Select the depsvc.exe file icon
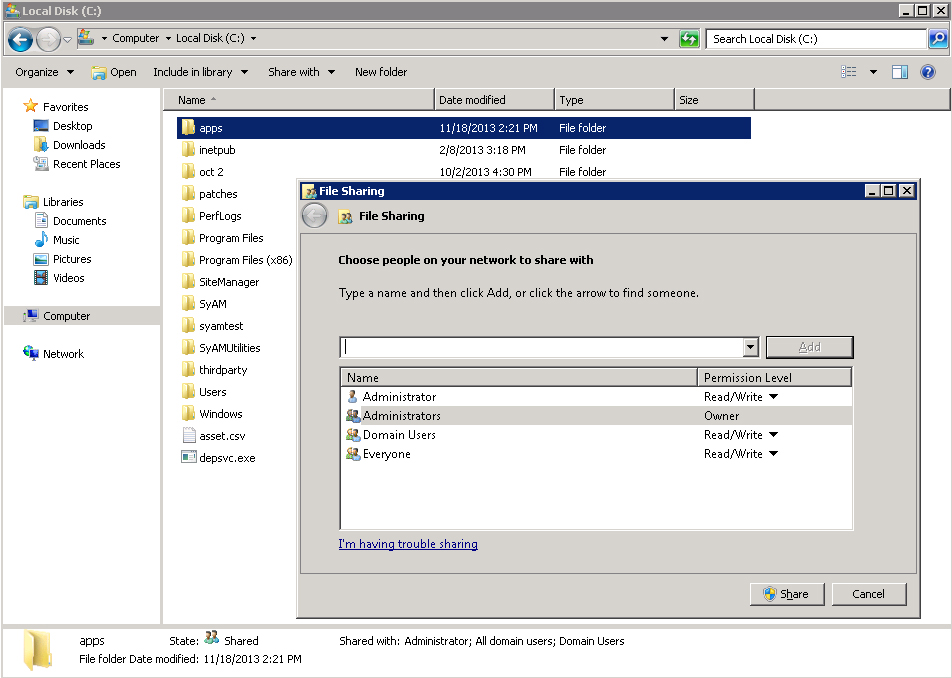This screenshot has height=678, width=952. coord(189,458)
